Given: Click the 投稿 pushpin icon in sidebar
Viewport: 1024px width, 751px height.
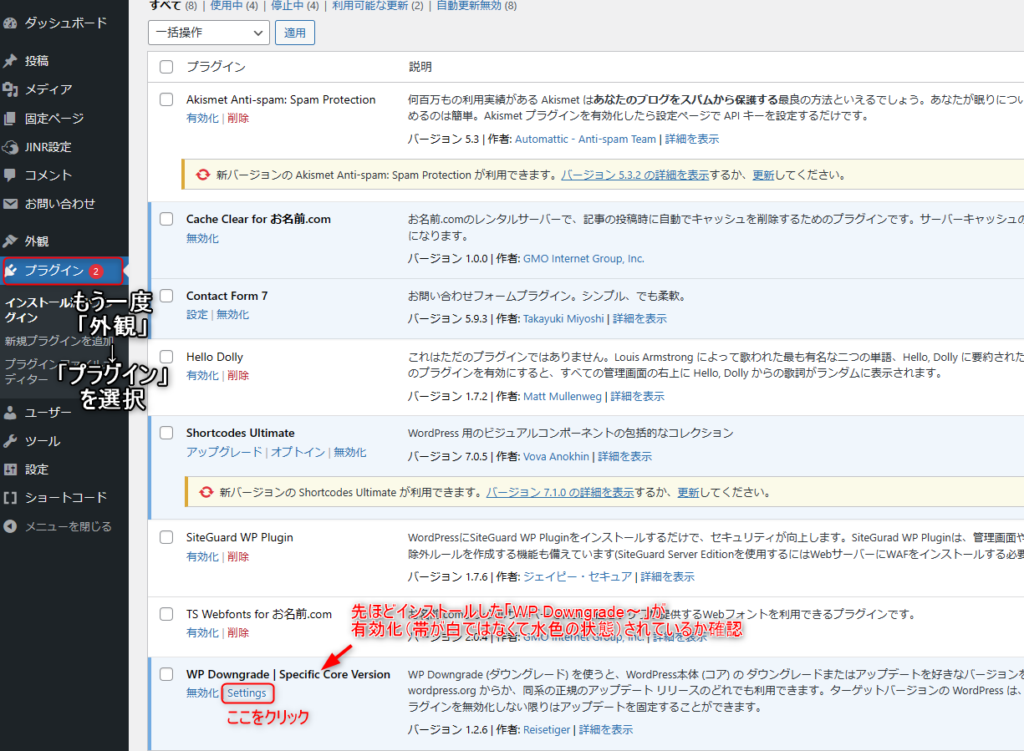Looking at the screenshot, I should pos(10,61).
